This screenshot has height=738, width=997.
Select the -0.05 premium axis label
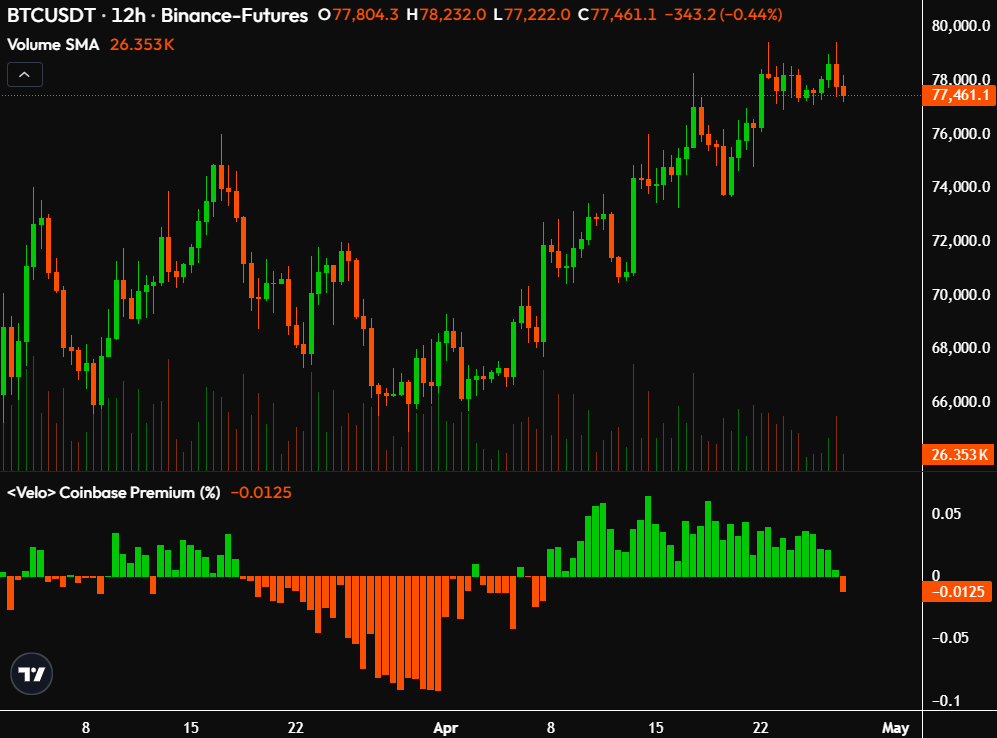coord(950,638)
